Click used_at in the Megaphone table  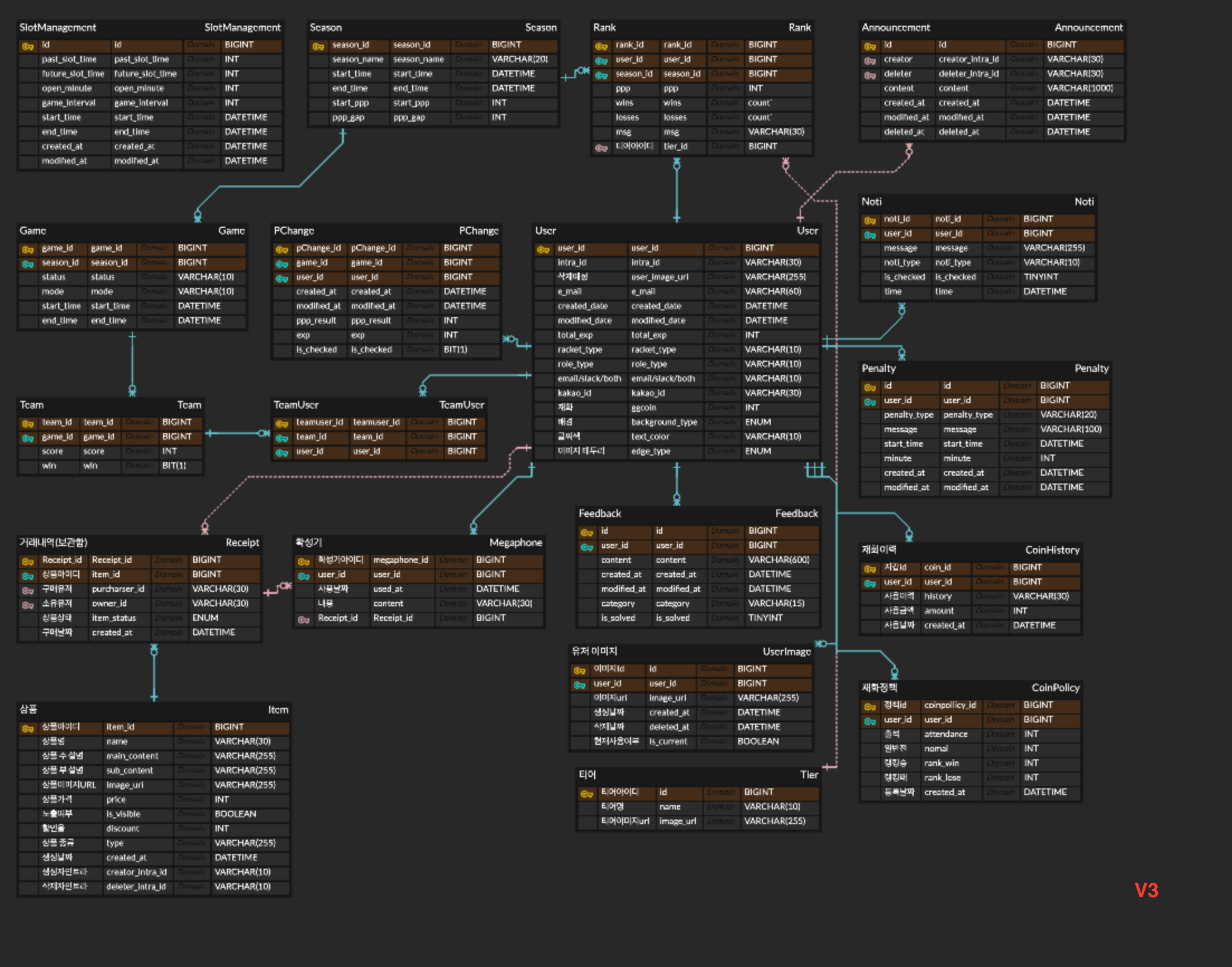click(388, 589)
